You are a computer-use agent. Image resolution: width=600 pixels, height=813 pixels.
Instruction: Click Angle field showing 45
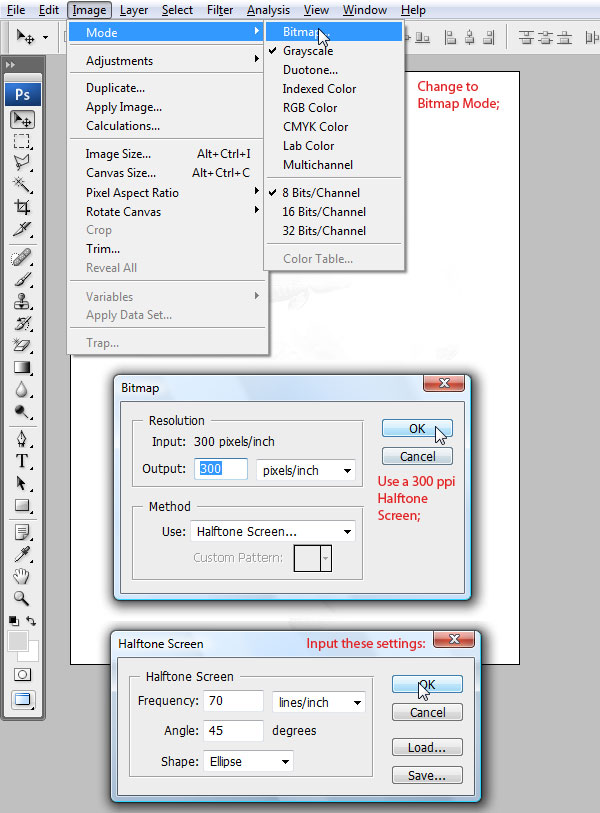tap(233, 731)
